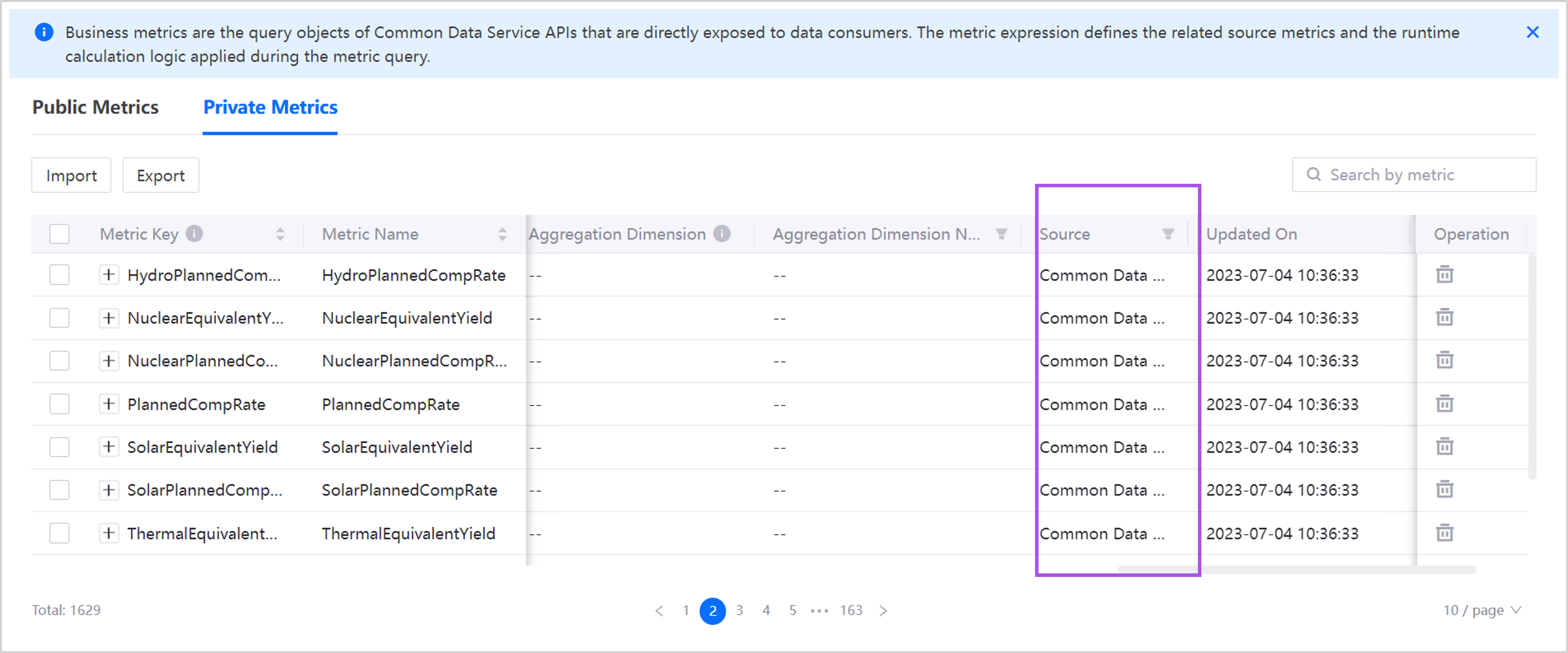Expand the SolarPlannedCompRate row details
1568x653 pixels.
tap(108, 490)
